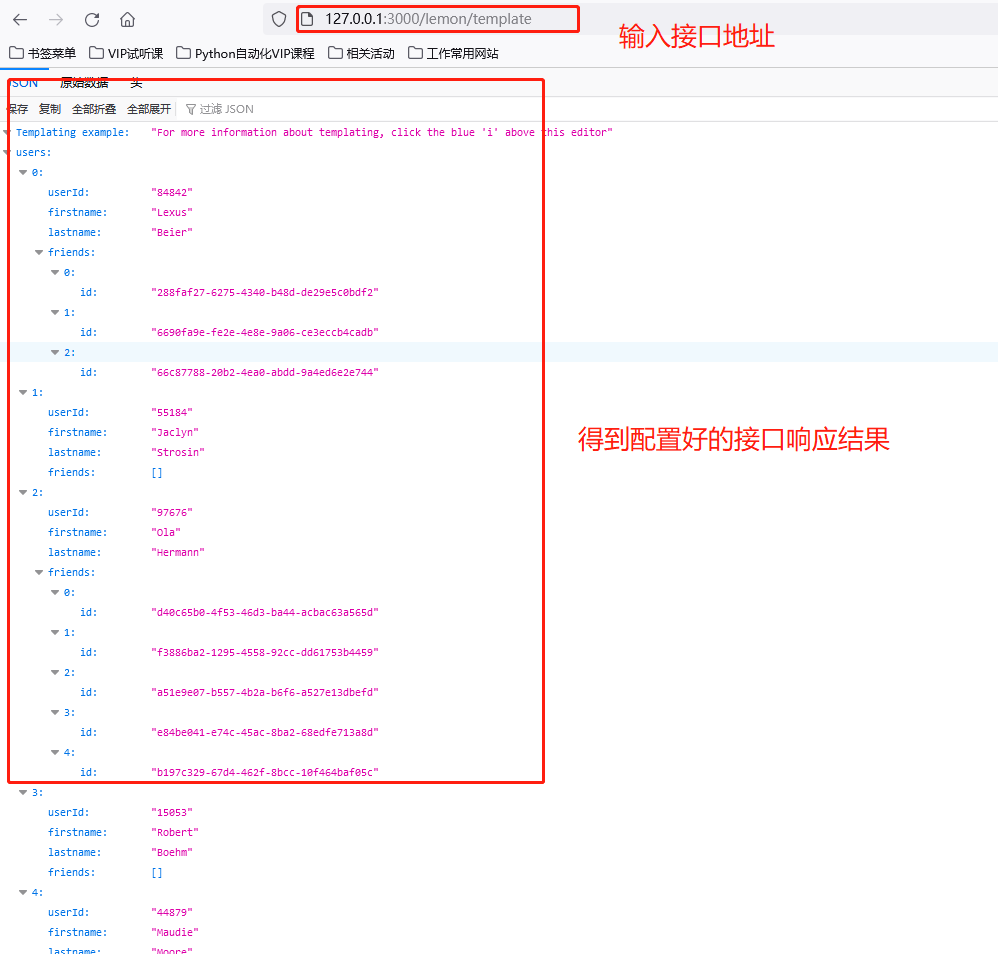Select id "f3886ba2-1295-4558-92cc-dd61753b4459"
Image resolution: width=998 pixels, height=954 pixels.
(x=265, y=652)
